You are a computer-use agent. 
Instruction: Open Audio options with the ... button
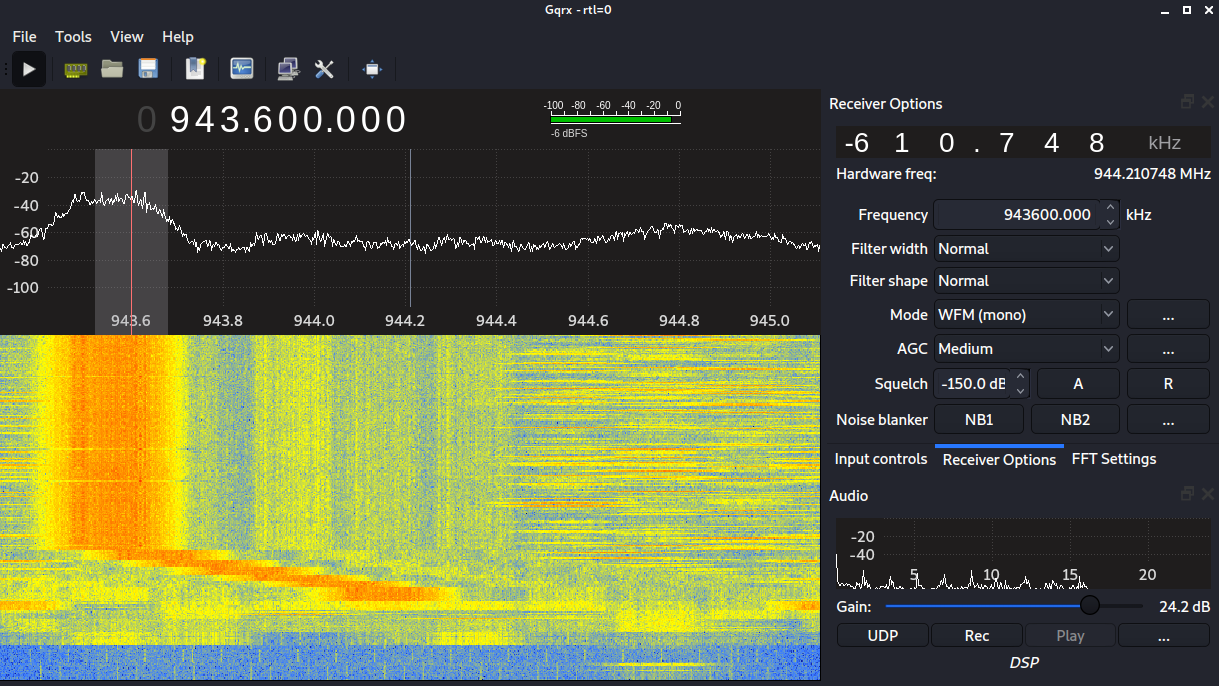pyautogui.click(x=1164, y=636)
